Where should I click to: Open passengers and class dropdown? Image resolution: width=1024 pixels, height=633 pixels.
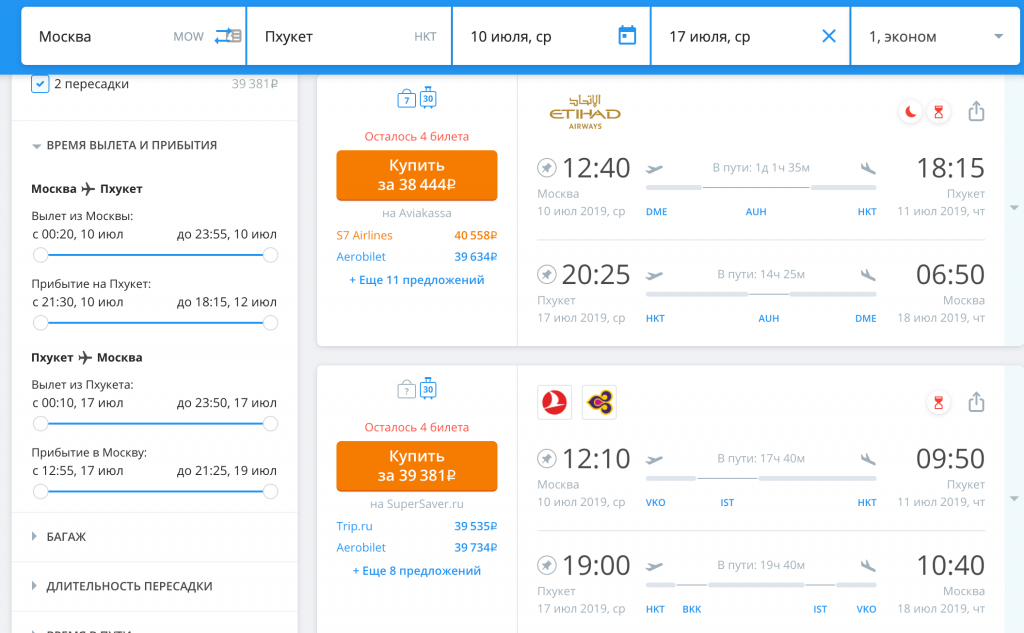coord(935,37)
